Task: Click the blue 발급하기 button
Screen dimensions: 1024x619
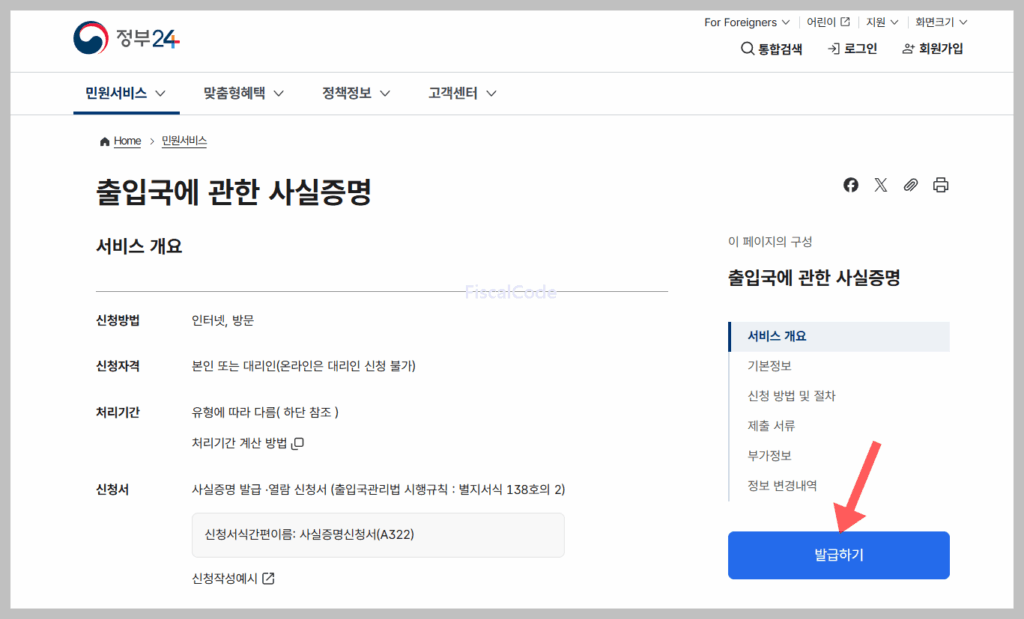Action: [x=838, y=556]
